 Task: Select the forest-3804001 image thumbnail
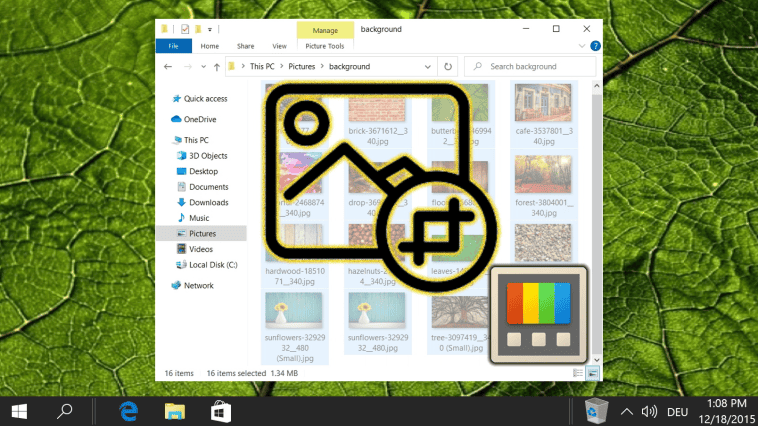click(543, 174)
